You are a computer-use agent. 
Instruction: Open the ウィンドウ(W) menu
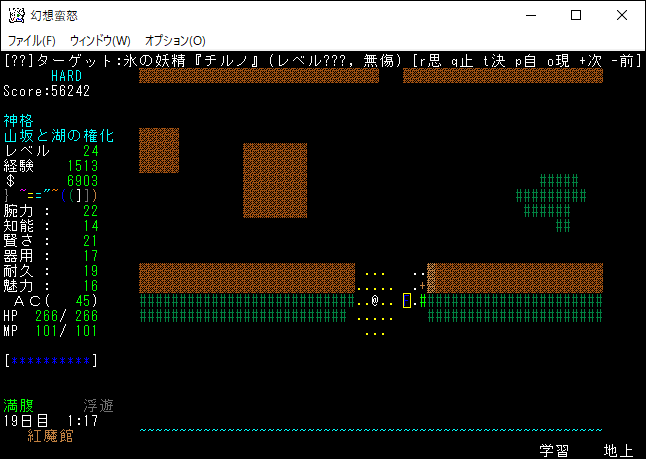pyautogui.click(x=100, y=41)
